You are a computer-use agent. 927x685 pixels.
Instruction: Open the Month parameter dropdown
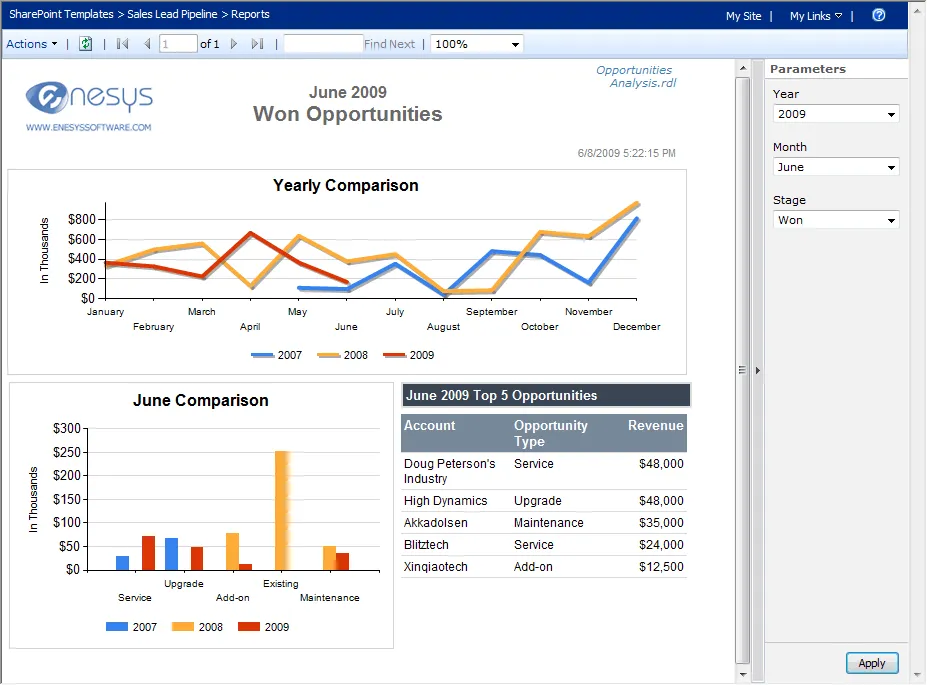[x=893, y=166]
